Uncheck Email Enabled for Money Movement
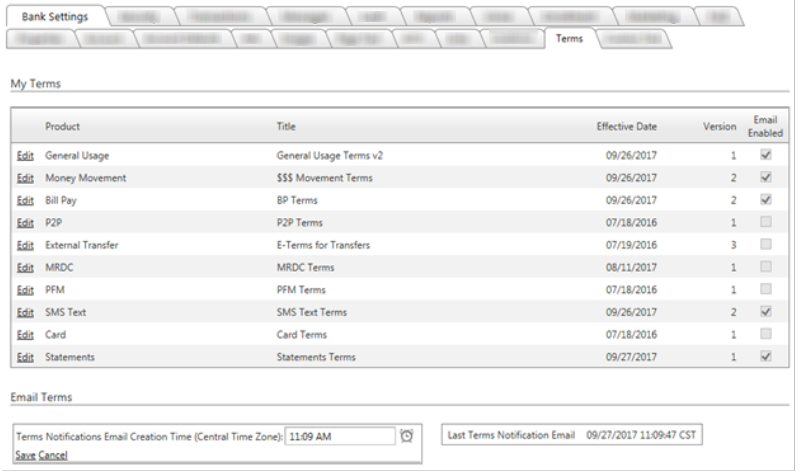This screenshot has width=802, height=475. click(766, 178)
